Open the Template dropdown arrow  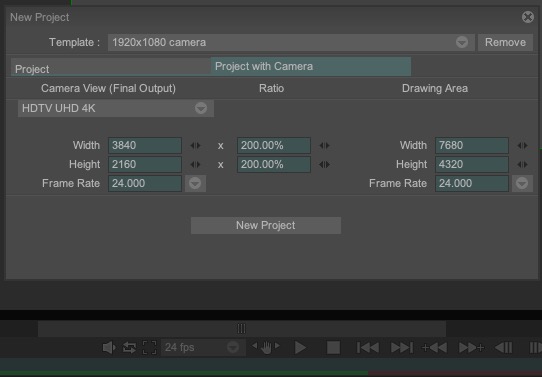pyautogui.click(x=462, y=42)
